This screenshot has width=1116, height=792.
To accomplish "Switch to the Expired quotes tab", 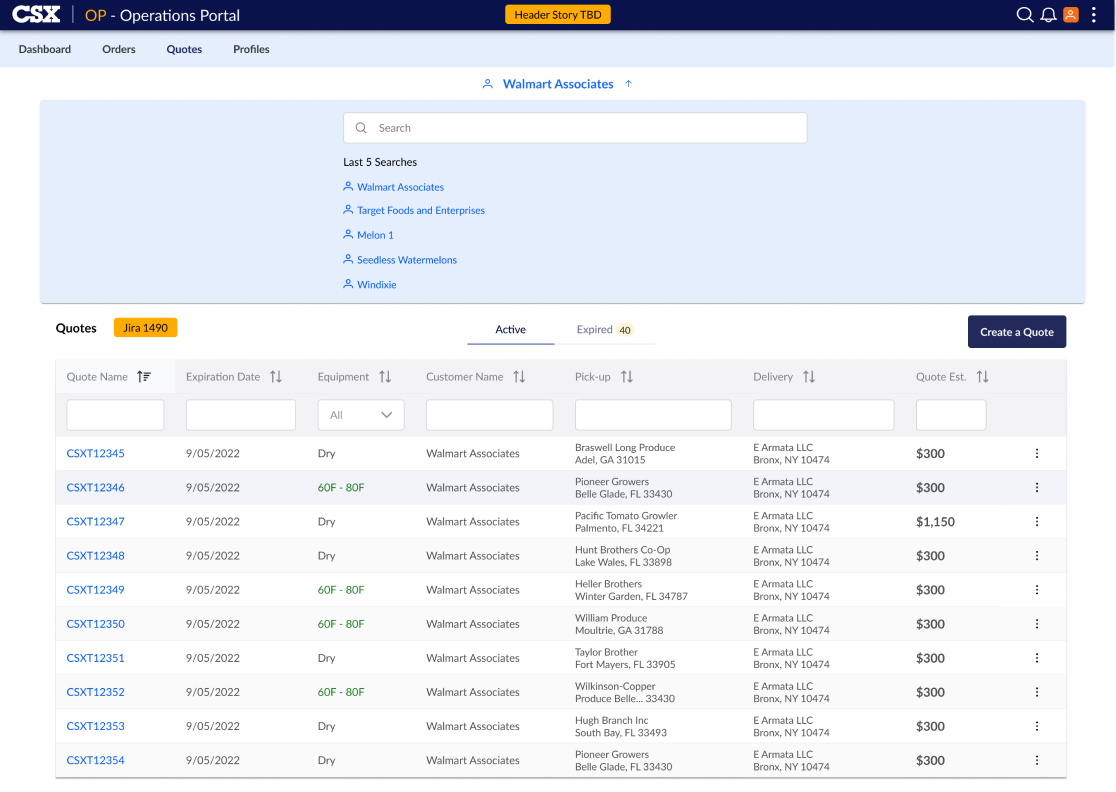I will [x=604, y=329].
